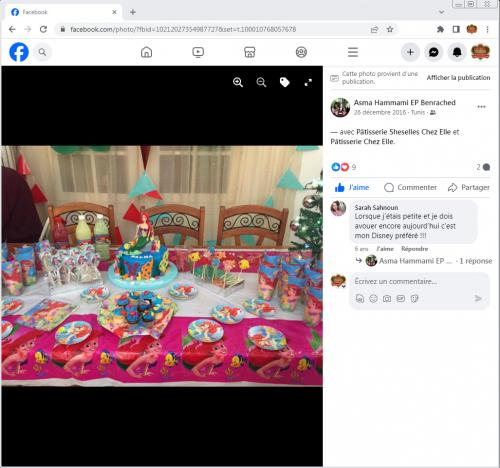Open the Groups icon

301,52
